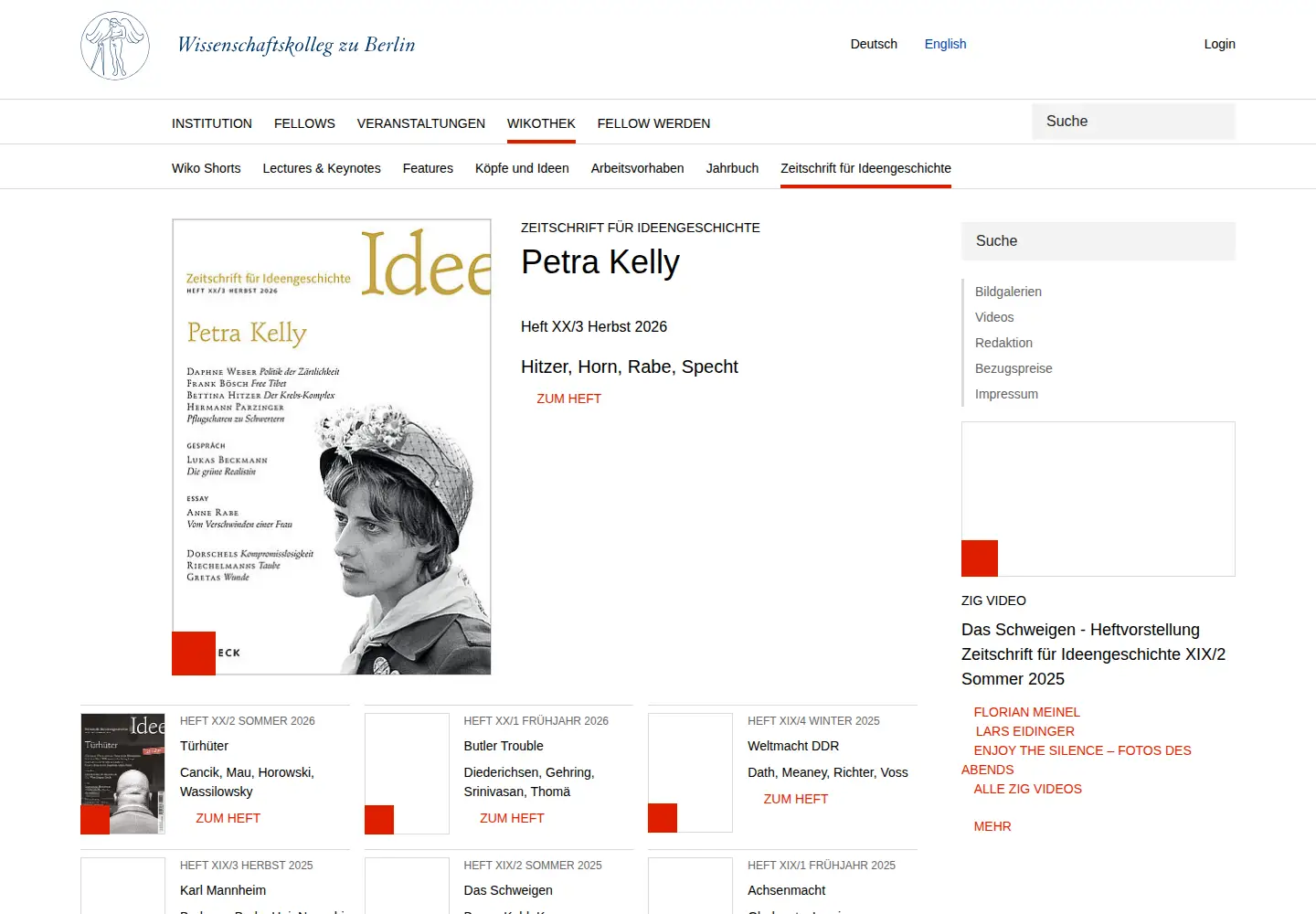Open the LARS EIDINGER link

pos(1024,731)
